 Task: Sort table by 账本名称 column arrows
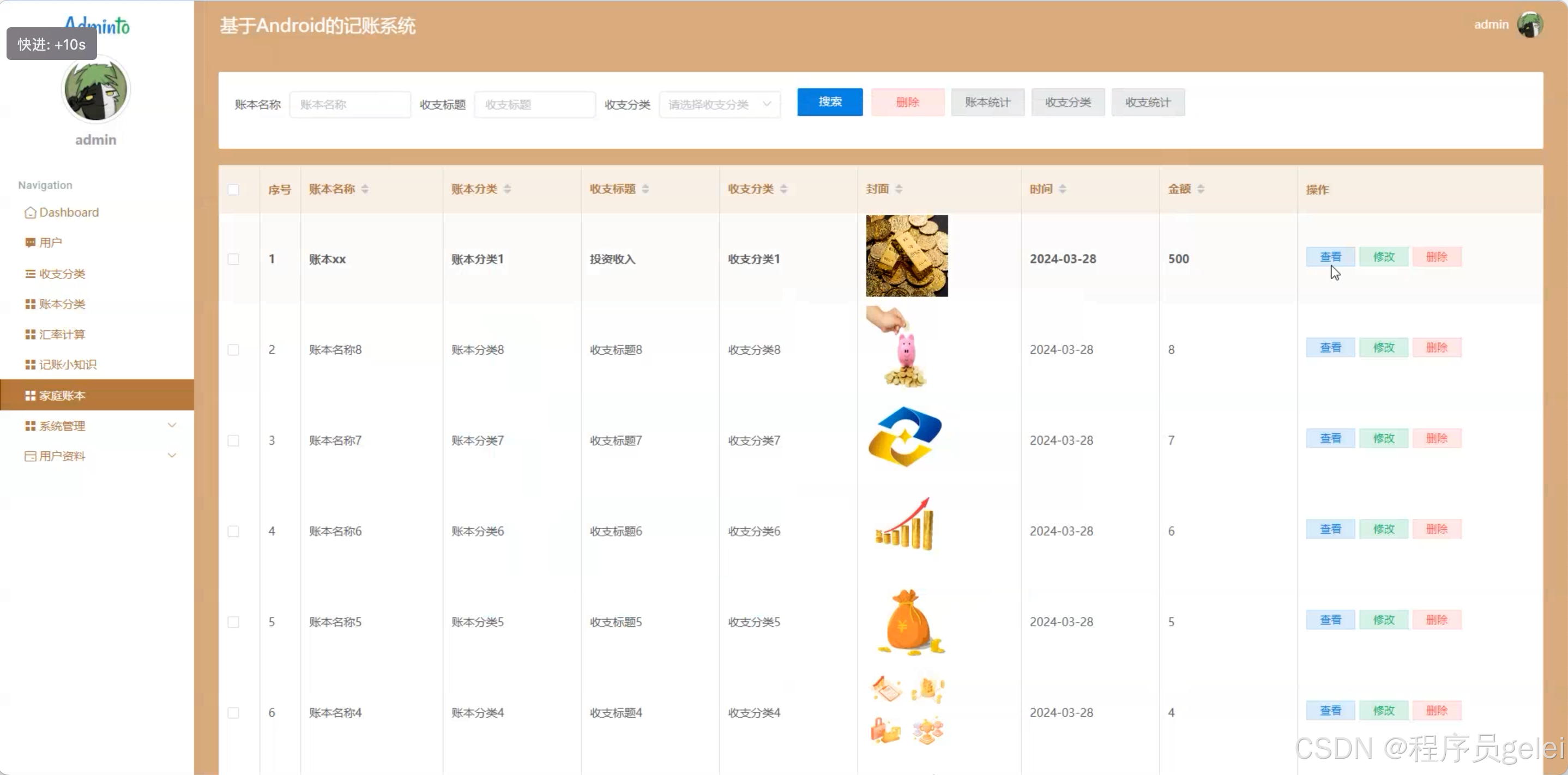click(365, 189)
